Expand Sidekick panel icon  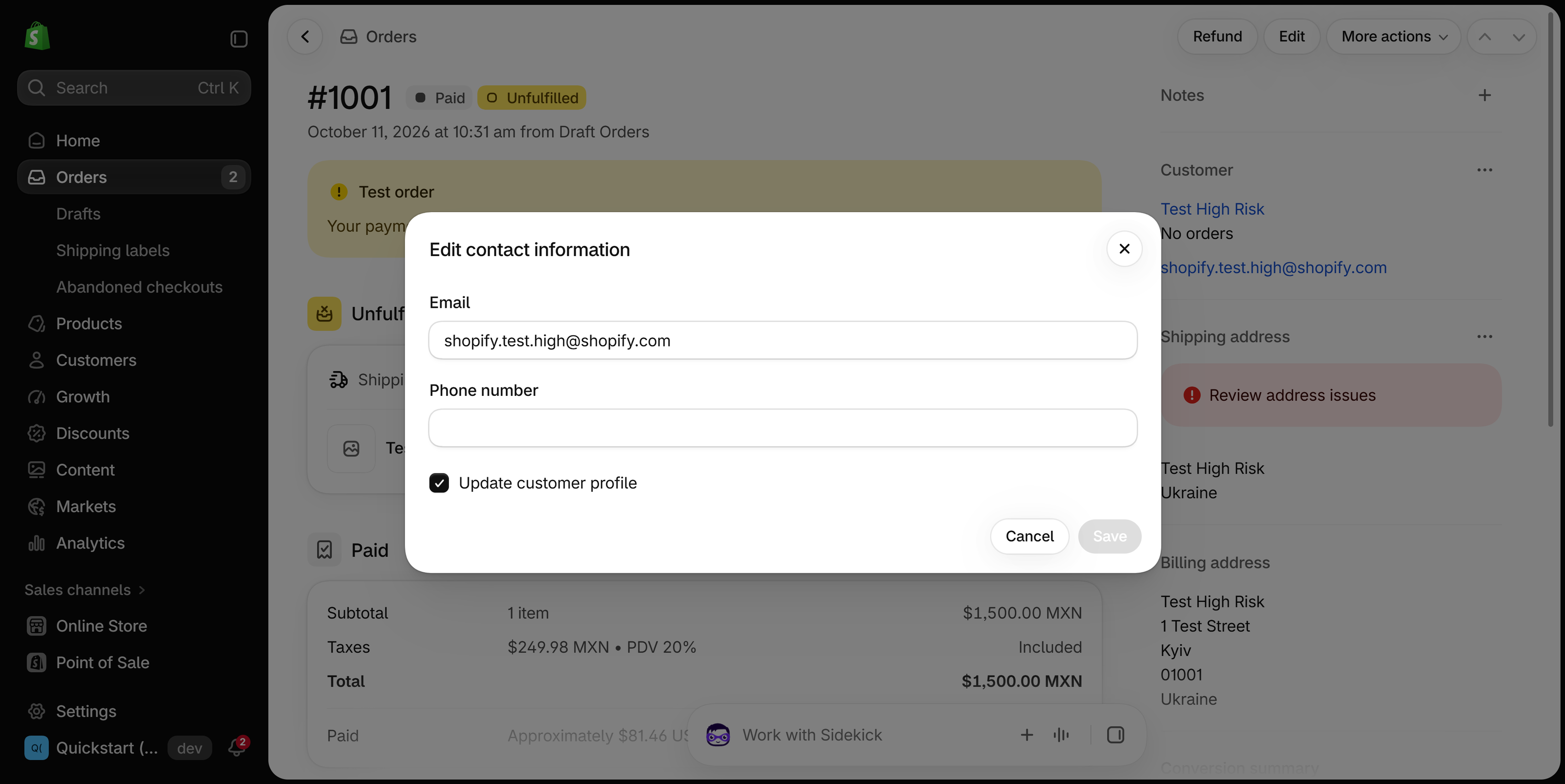[1116, 735]
